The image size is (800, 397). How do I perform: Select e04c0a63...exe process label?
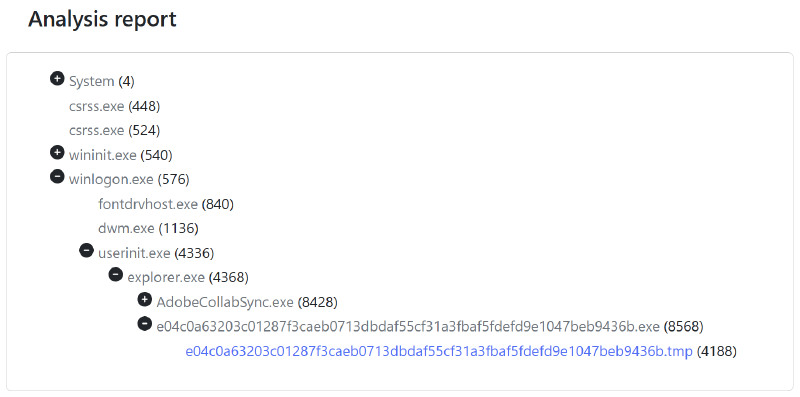408,327
